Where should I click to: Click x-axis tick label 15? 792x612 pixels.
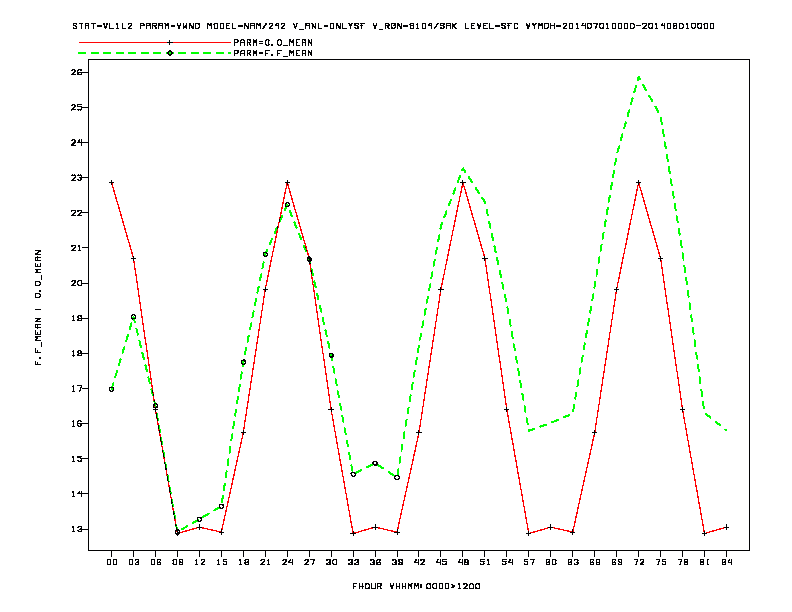click(x=221, y=562)
